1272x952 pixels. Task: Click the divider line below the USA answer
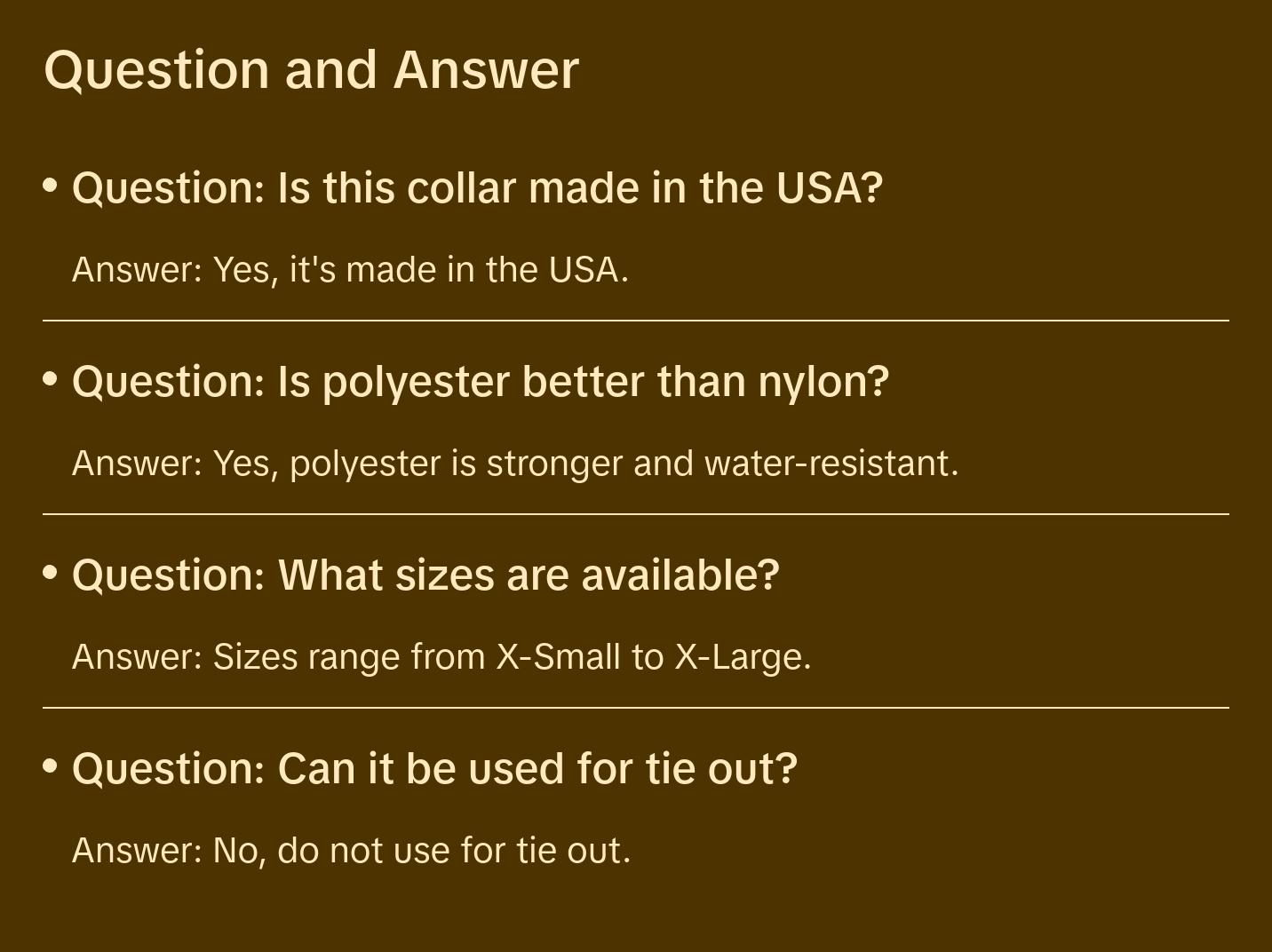[x=636, y=321]
